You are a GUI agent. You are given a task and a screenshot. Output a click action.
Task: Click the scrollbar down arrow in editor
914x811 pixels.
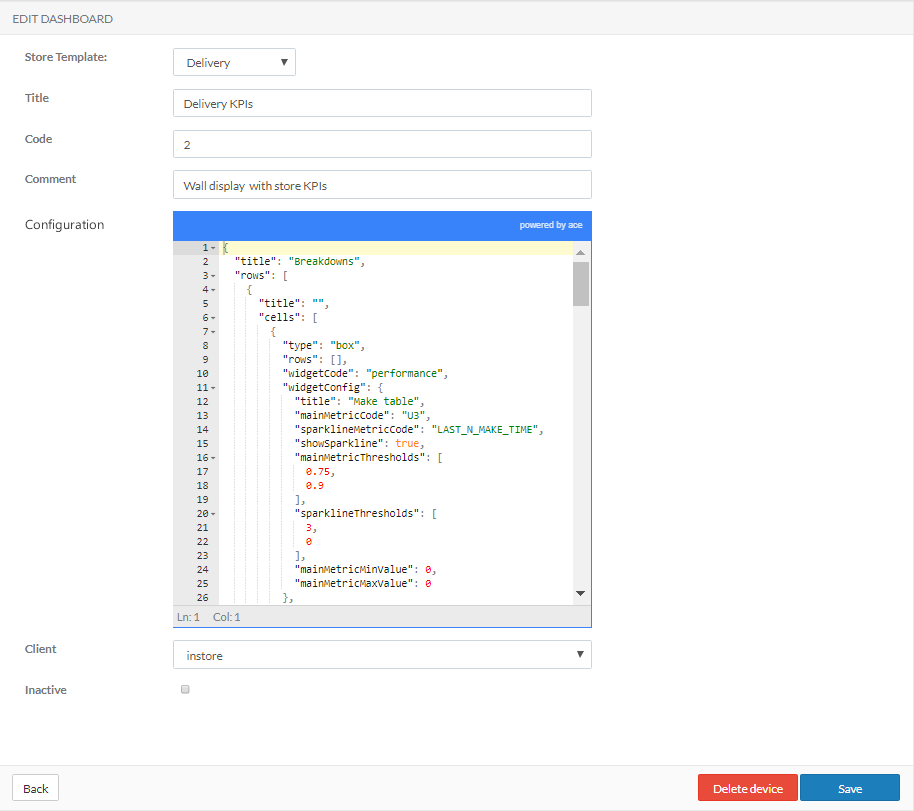coord(580,594)
